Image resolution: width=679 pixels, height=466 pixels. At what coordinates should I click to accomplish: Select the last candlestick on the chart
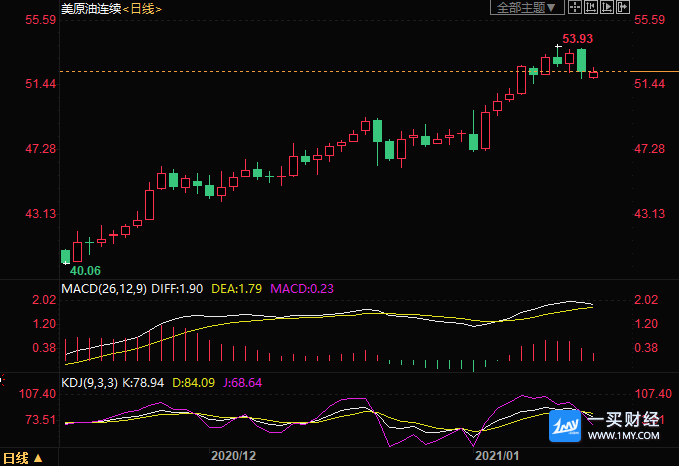click(593, 74)
